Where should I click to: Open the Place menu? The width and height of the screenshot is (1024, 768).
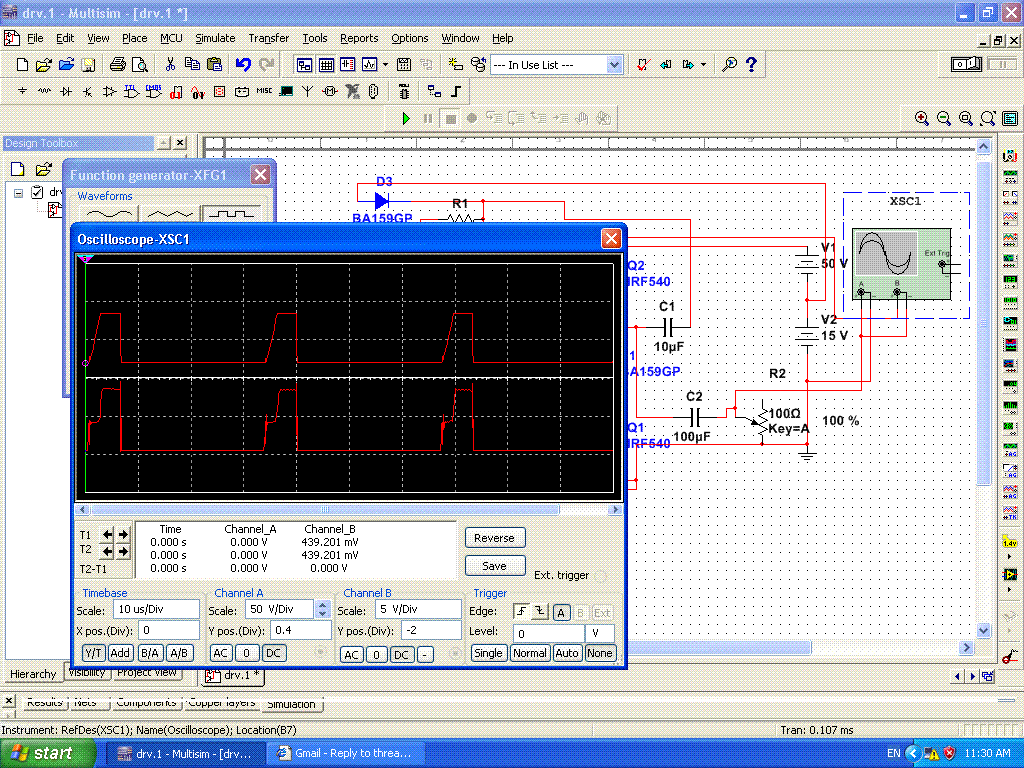135,38
